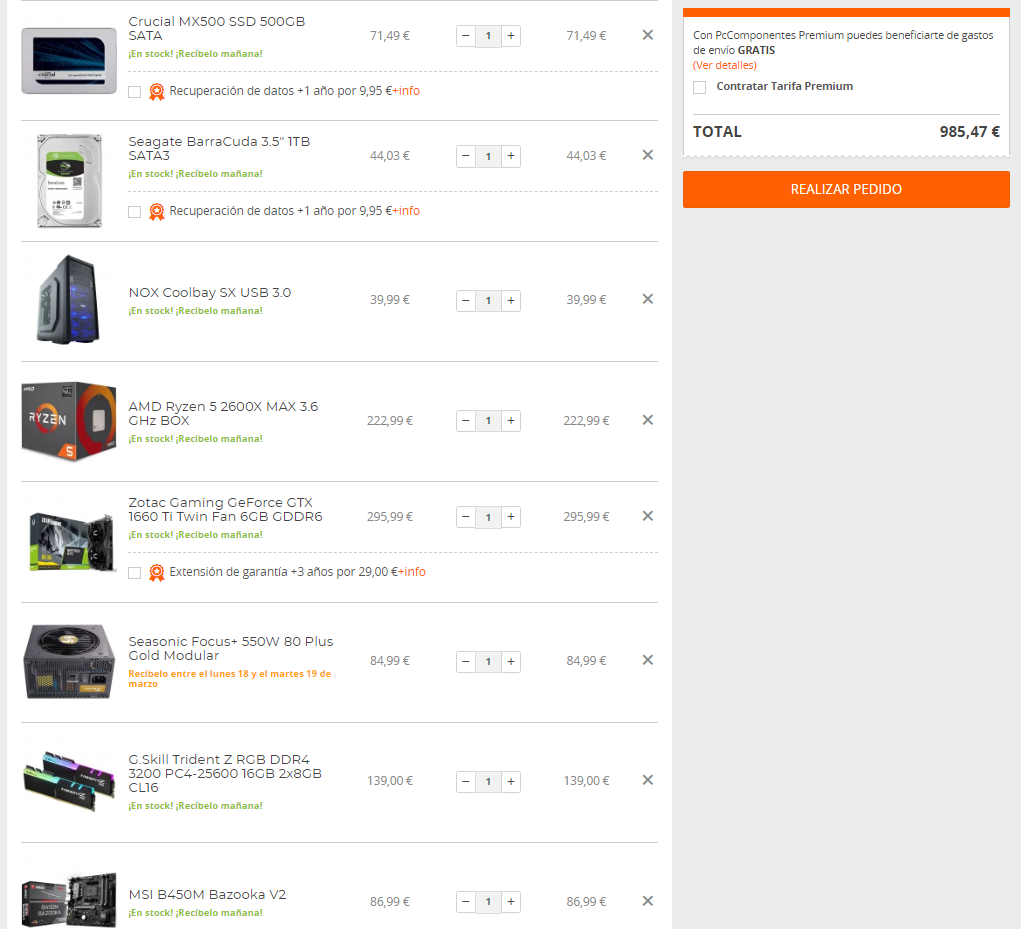Remove AMD Ryzen 5 2600X from cart
This screenshot has height=929, width=1021.
tap(647, 420)
